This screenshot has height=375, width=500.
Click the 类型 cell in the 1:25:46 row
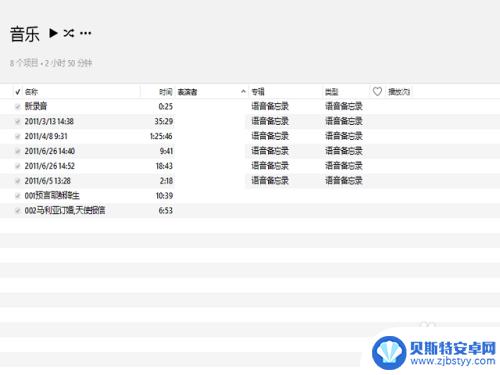344,136
